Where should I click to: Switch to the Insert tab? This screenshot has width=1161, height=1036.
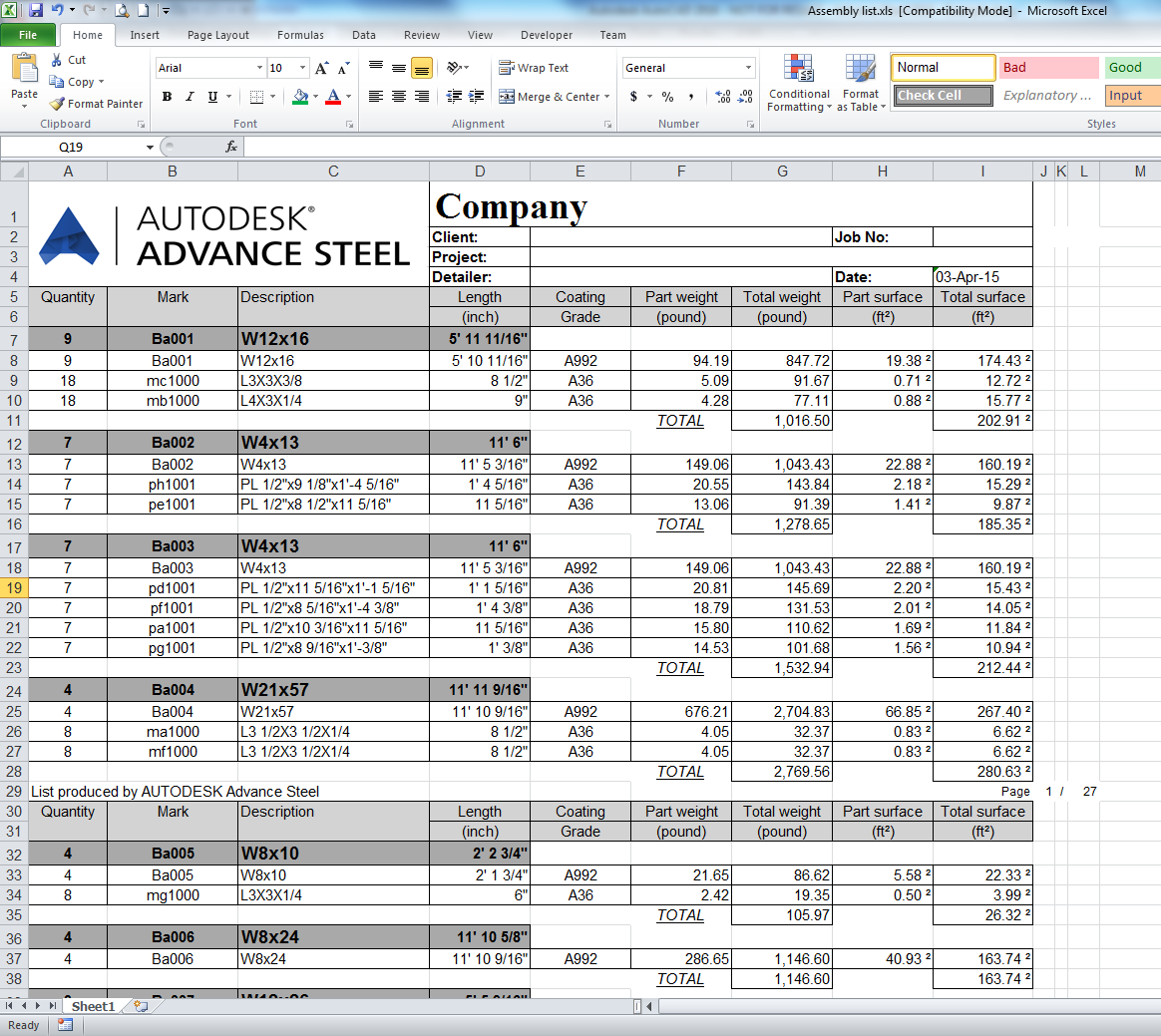(145, 35)
